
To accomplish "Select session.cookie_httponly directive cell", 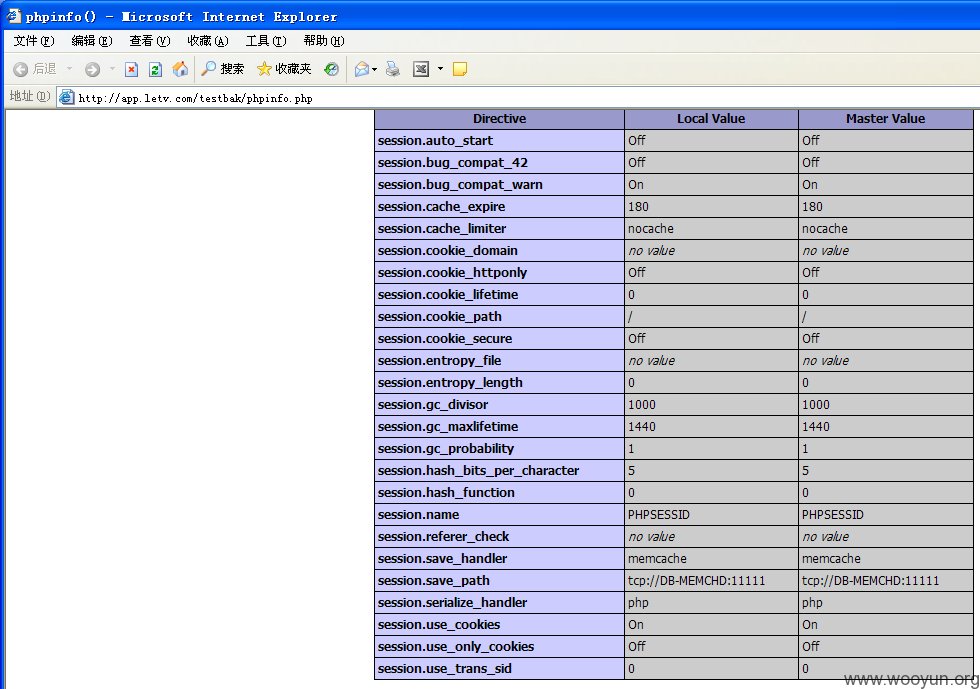I will pos(499,273).
